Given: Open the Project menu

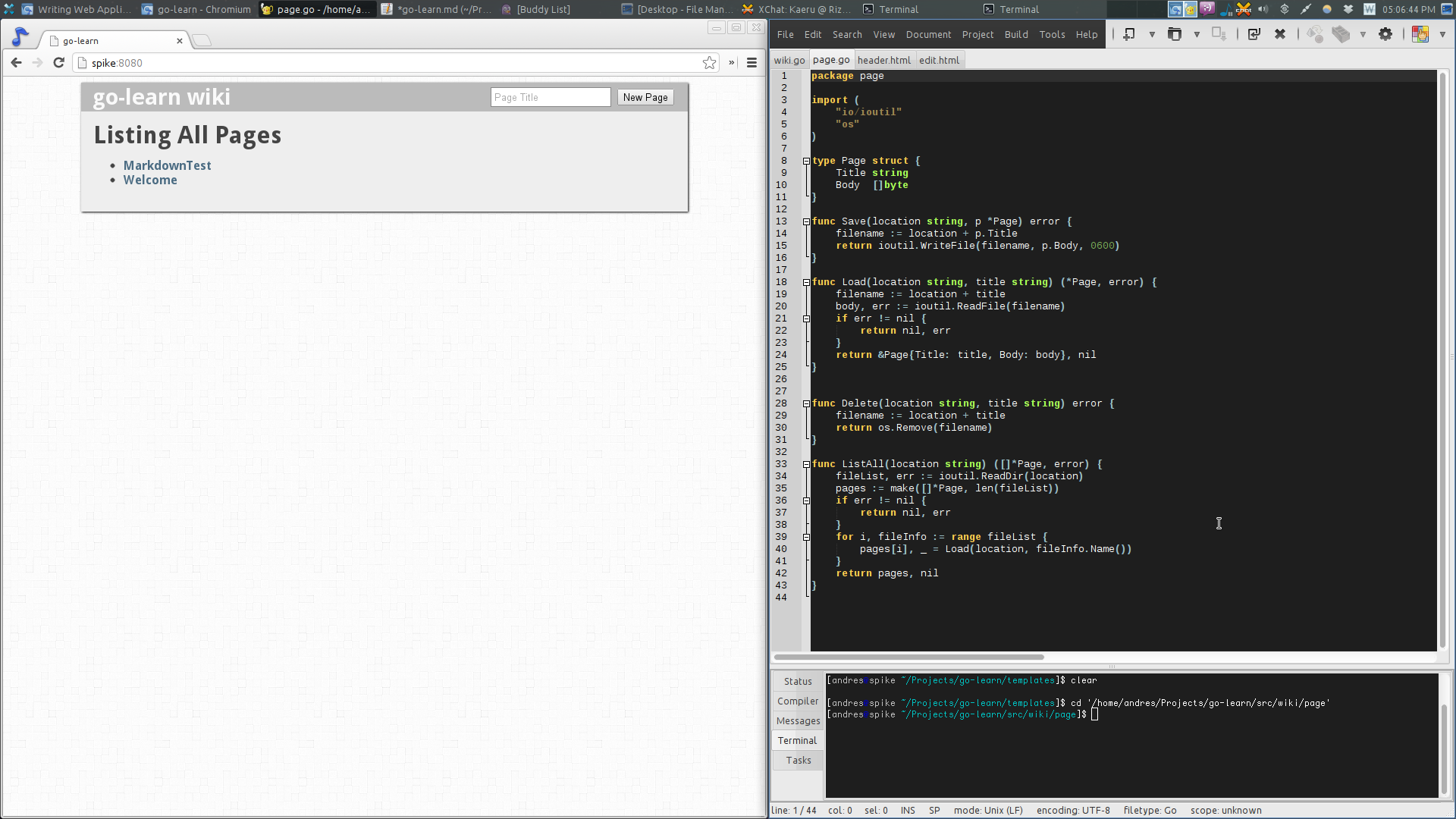Looking at the screenshot, I should tap(977, 34).
